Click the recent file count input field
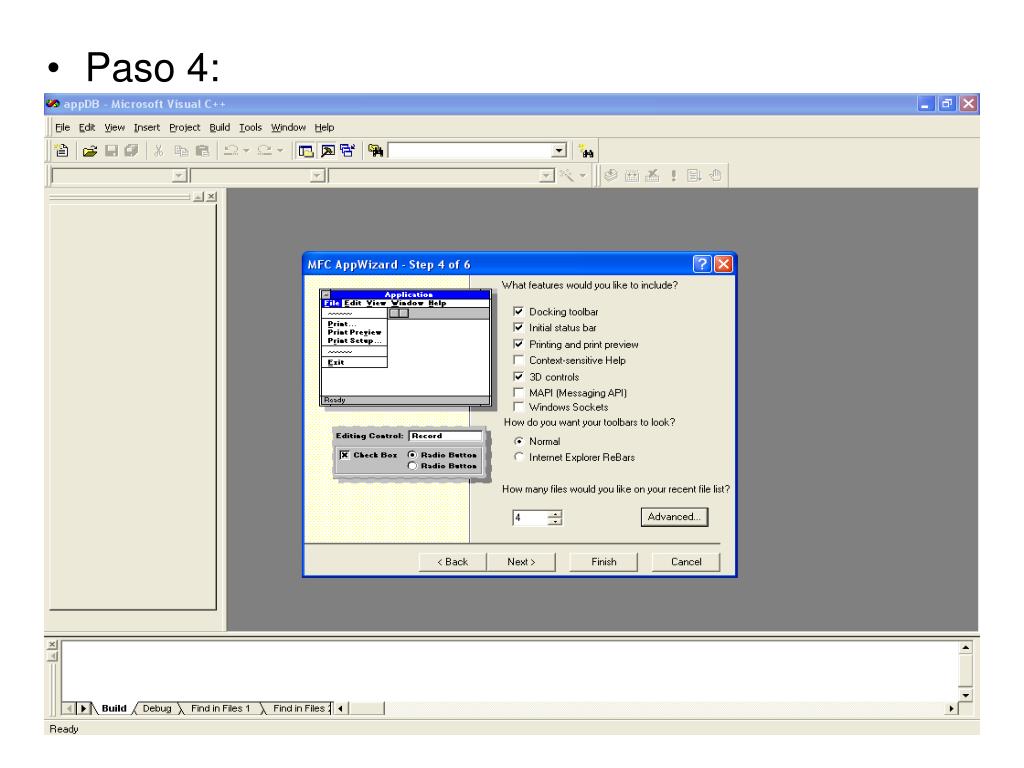The image size is (1024, 768). (x=530, y=518)
